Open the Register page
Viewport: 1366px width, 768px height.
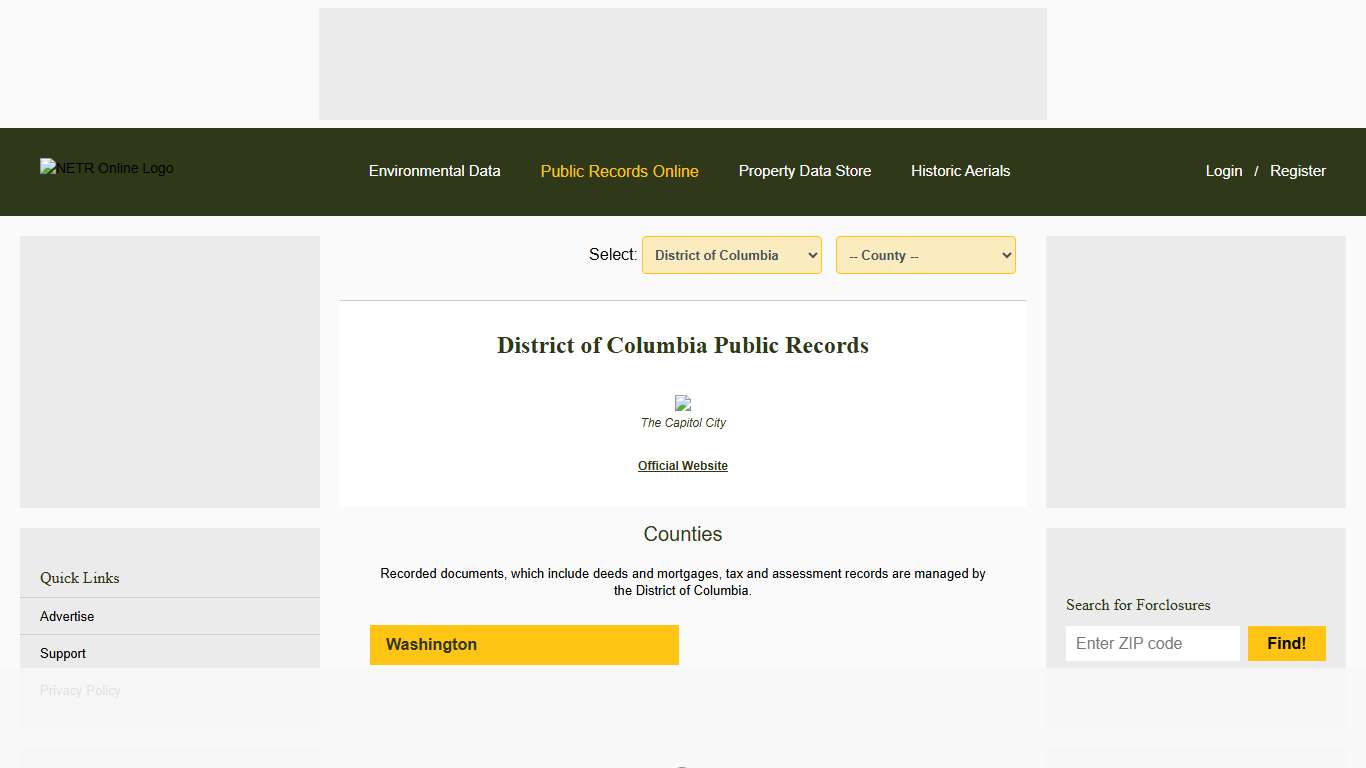[1297, 171]
